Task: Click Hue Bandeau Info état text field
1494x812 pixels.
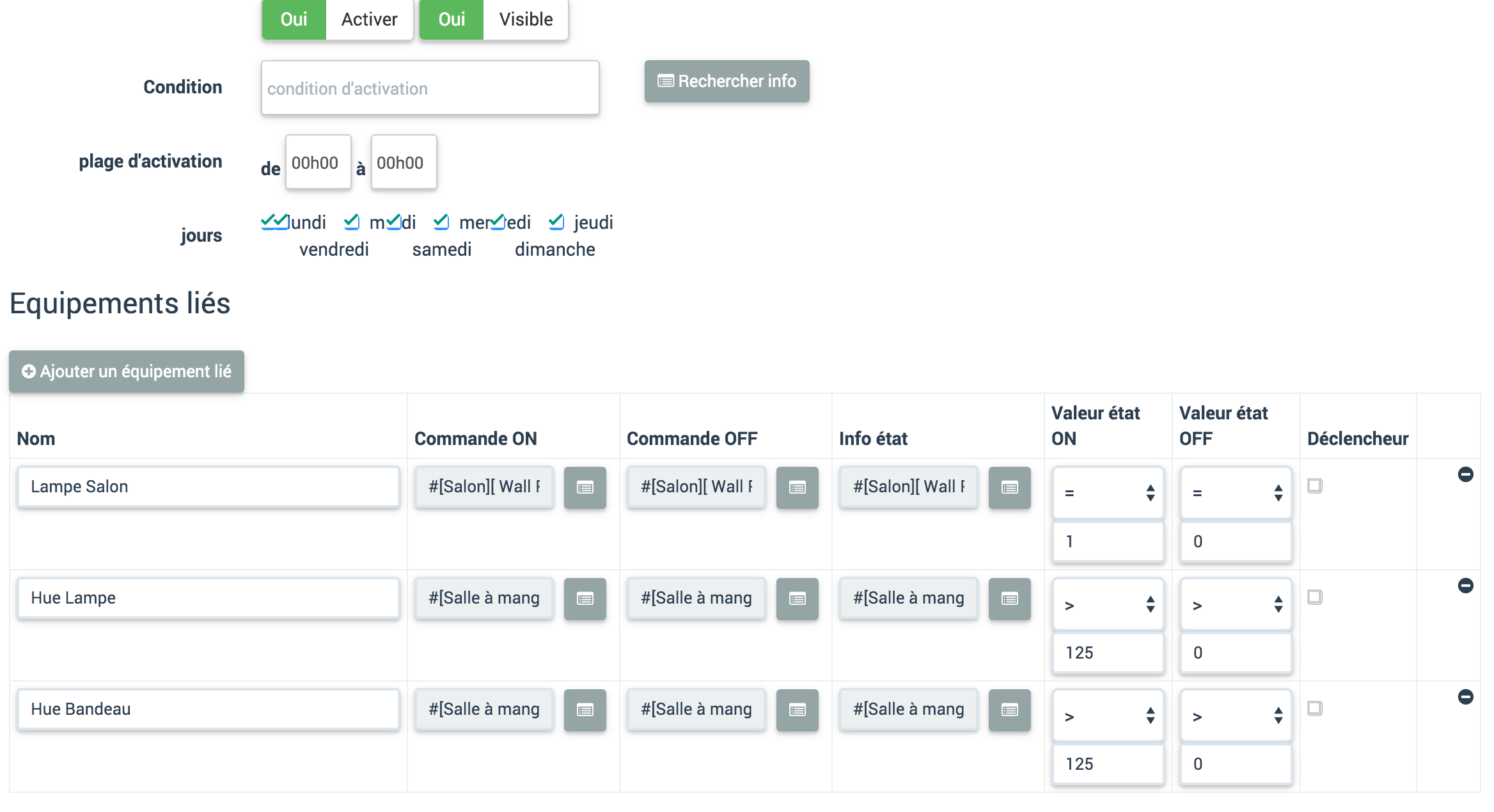Action: [909, 710]
